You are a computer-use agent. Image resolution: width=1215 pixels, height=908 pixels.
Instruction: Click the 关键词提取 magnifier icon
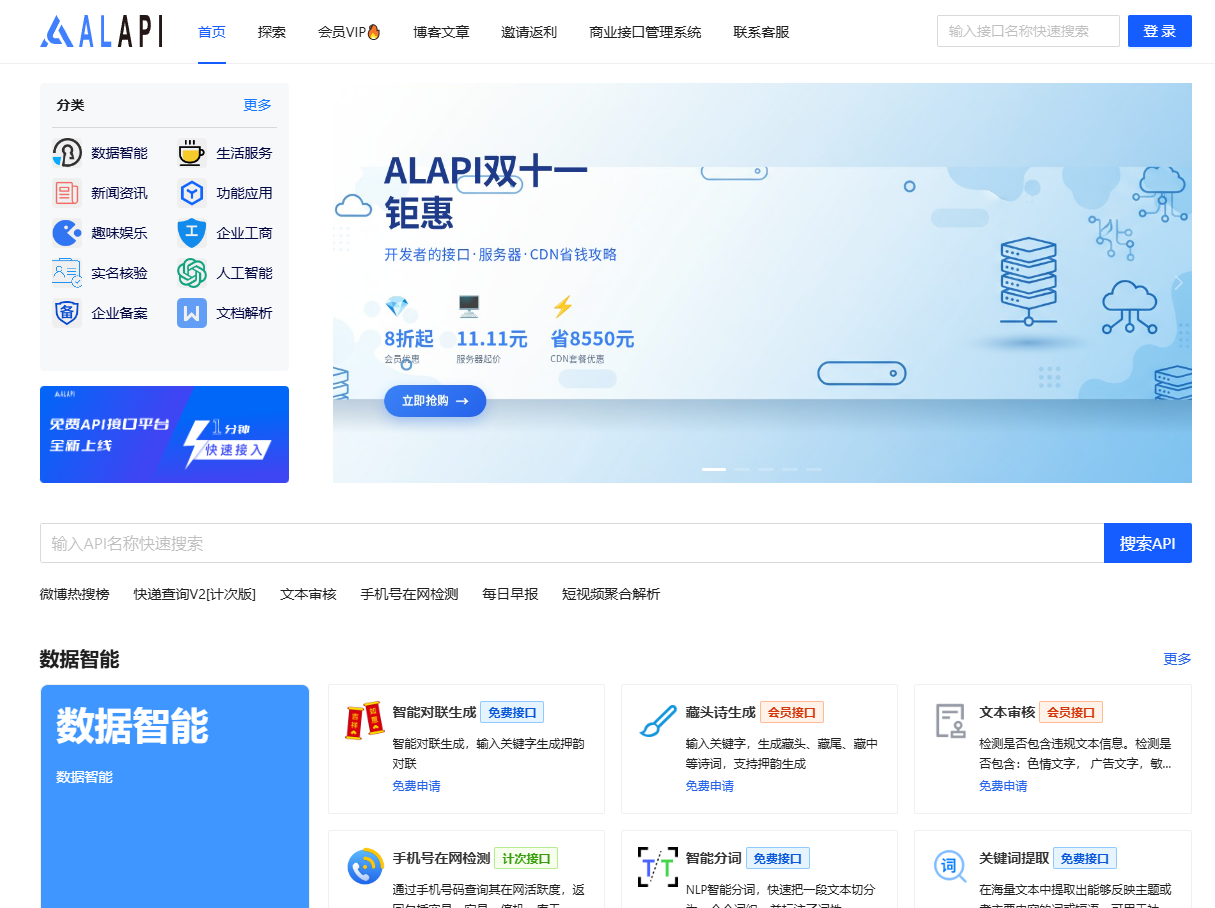951,866
